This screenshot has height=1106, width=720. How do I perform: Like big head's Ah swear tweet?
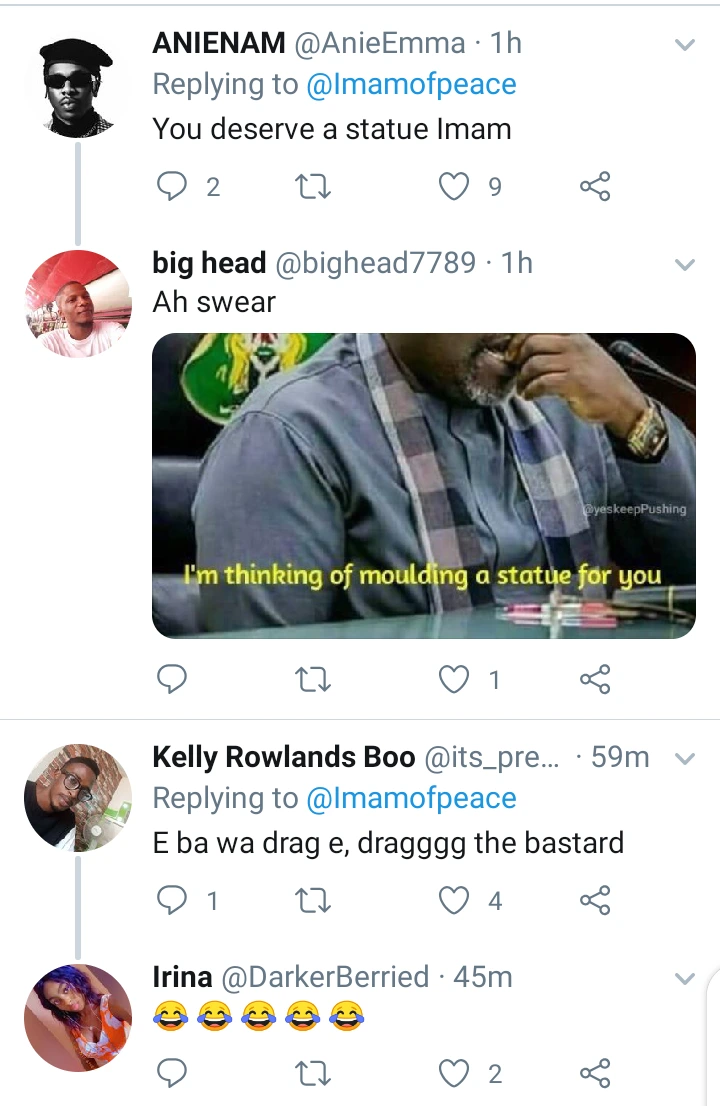pyautogui.click(x=453, y=679)
